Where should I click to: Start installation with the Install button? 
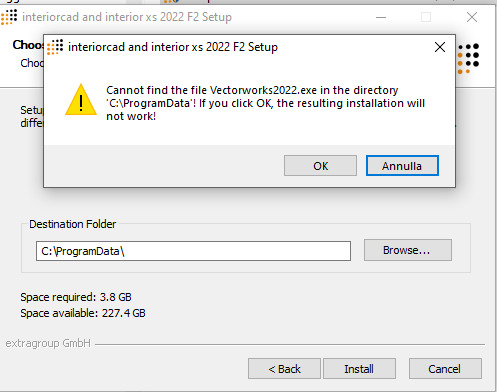(359, 369)
